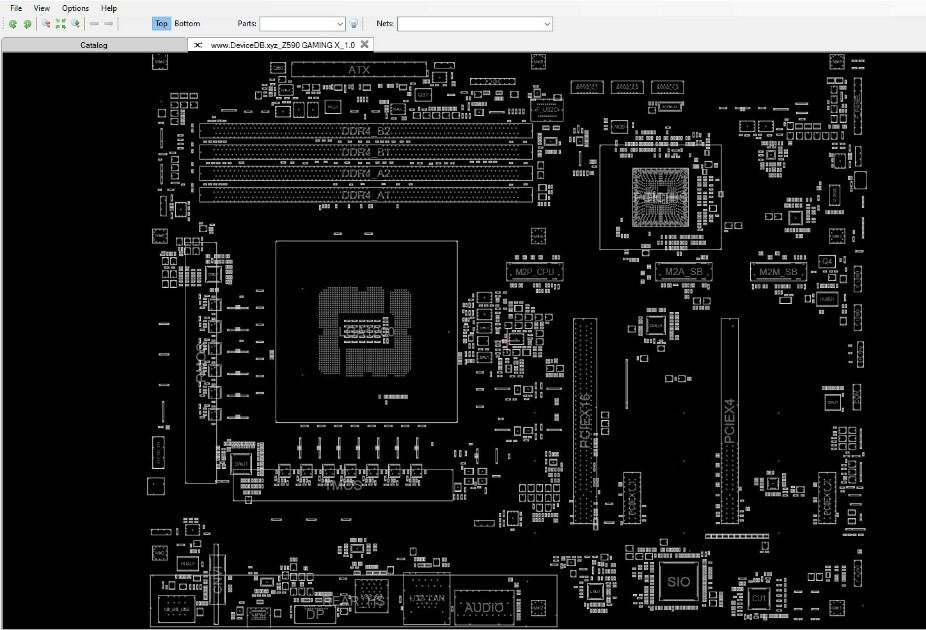Select the ATX power connector on the board

click(x=358, y=70)
